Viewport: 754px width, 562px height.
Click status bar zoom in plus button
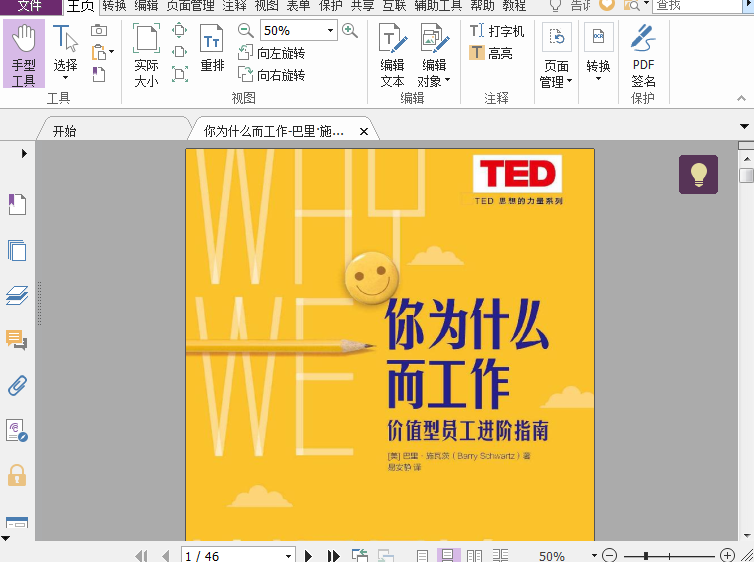pos(727,555)
